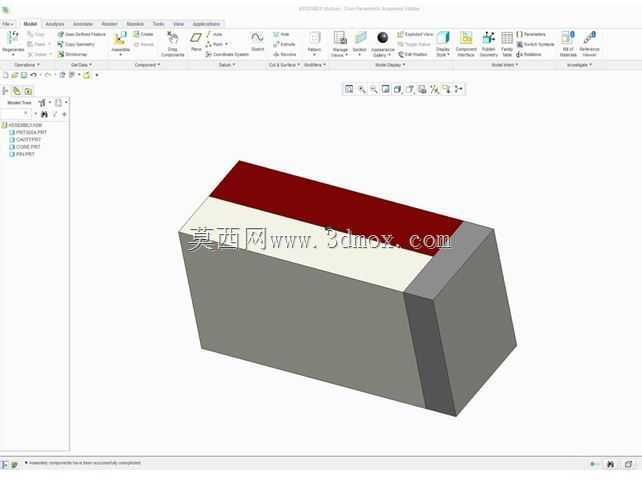The height and width of the screenshot is (481, 642).
Task: Click the Revolve tool
Action: [285, 54]
